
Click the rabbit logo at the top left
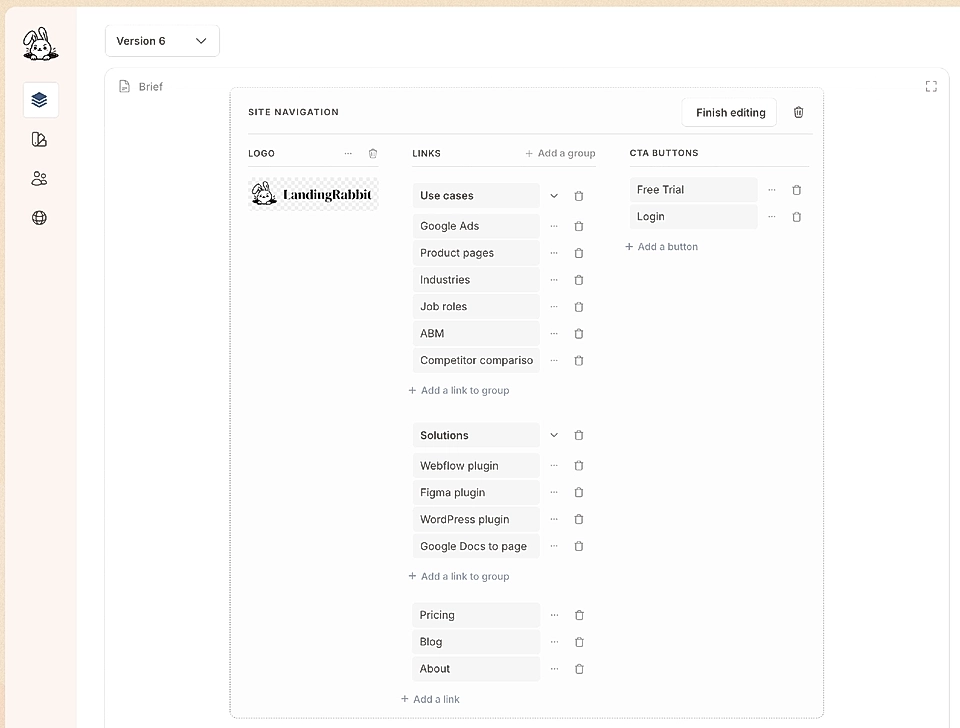(39, 43)
